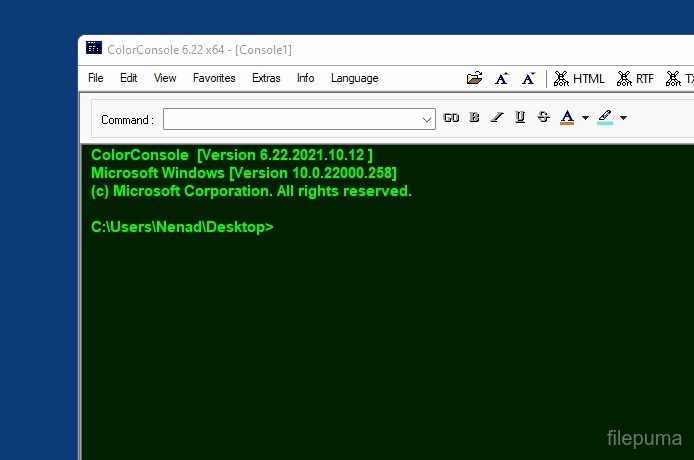Image resolution: width=694 pixels, height=460 pixels.
Task: Expand the highlight color dropdown arrow
Action: click(623, 118)
